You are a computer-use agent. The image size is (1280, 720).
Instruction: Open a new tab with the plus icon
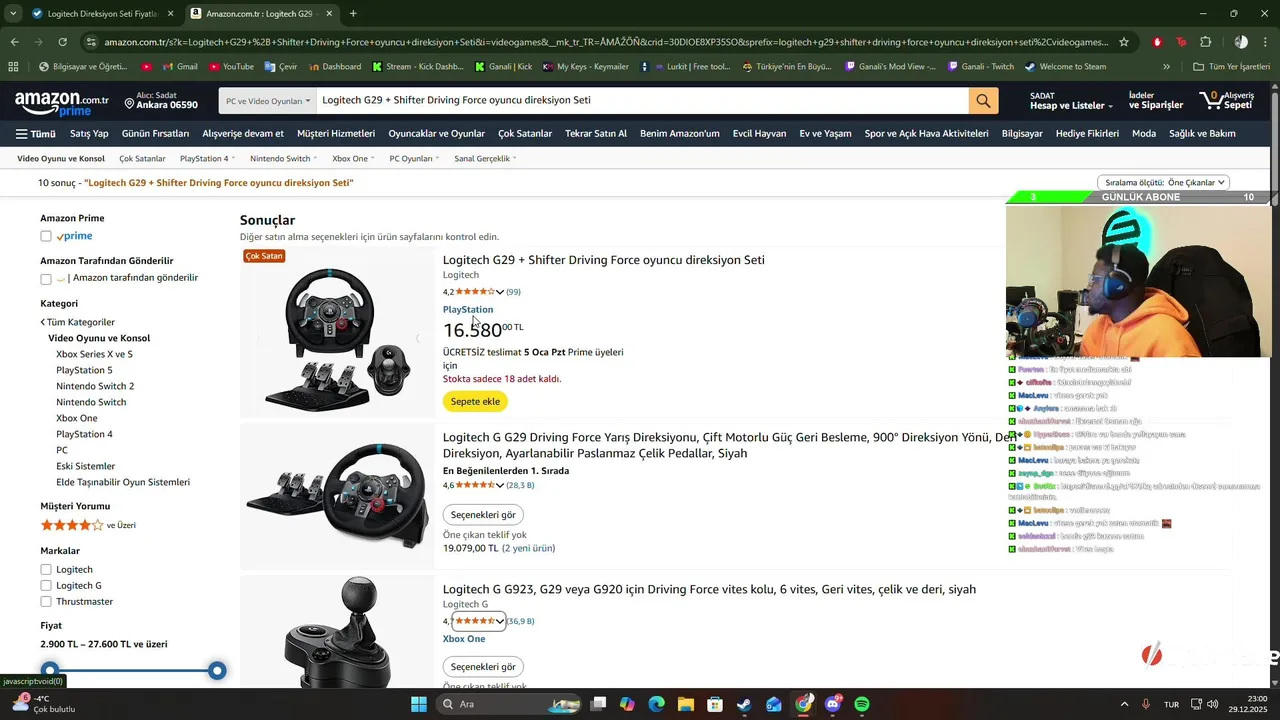tap(353, 13)
